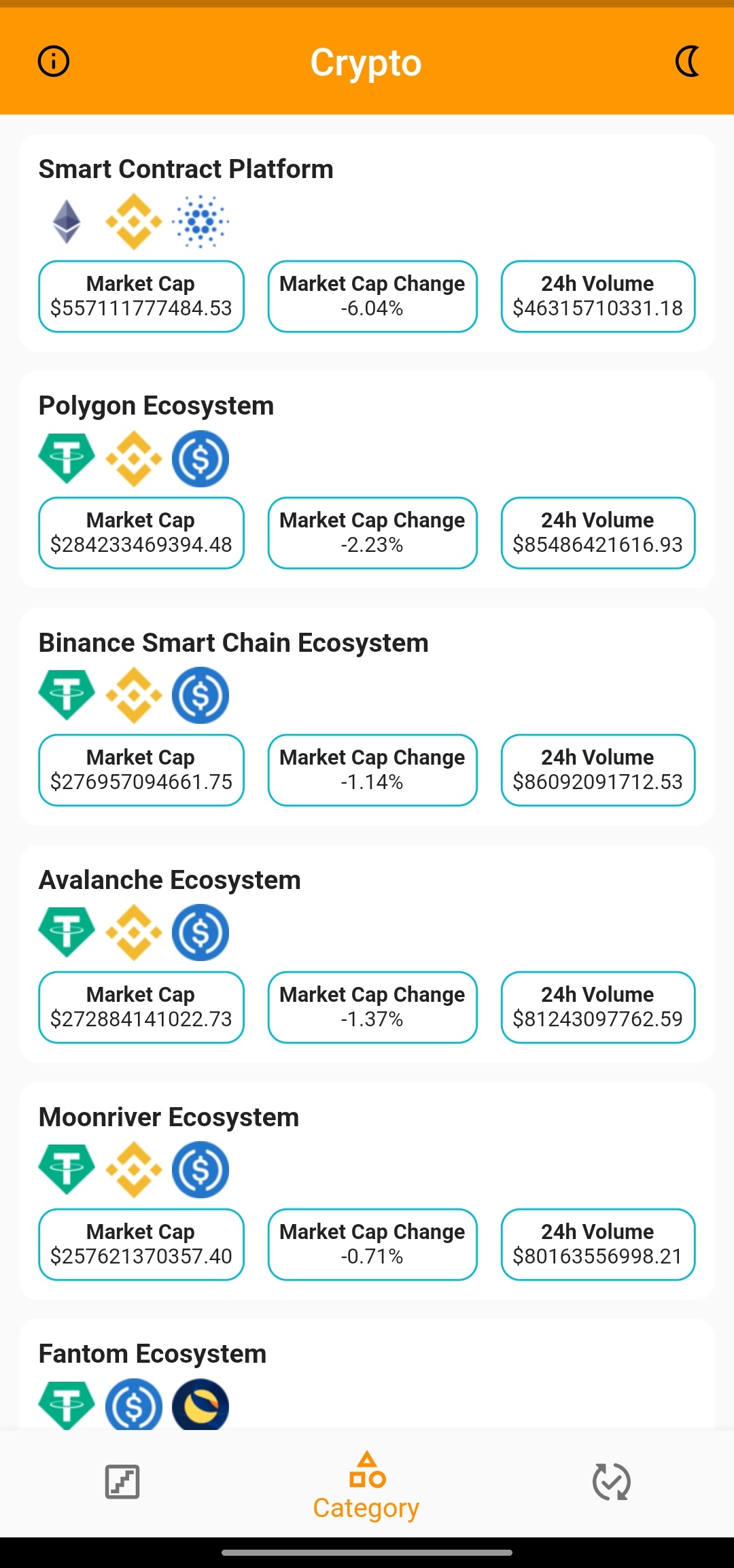Screen dimensions: 734x1568
Task: Click USD Coin icon in Polygon Ecosystem
Action: pyautogui.click(x=200, y=458)
